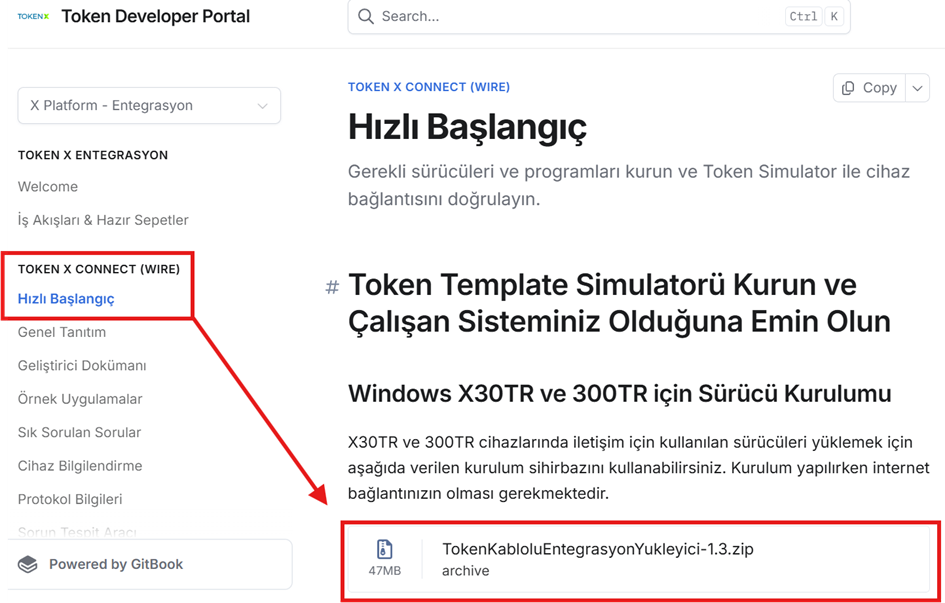Click the Token X logo icon
945x603 pixels.
(x=33, y=16)
